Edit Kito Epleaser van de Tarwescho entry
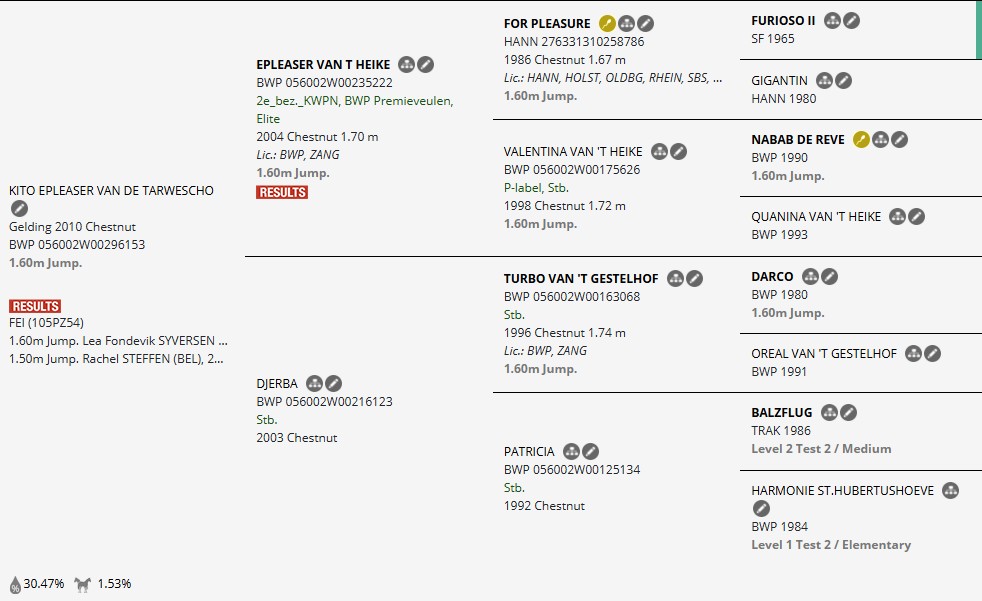982x601 pixels. tap(19, 209)
